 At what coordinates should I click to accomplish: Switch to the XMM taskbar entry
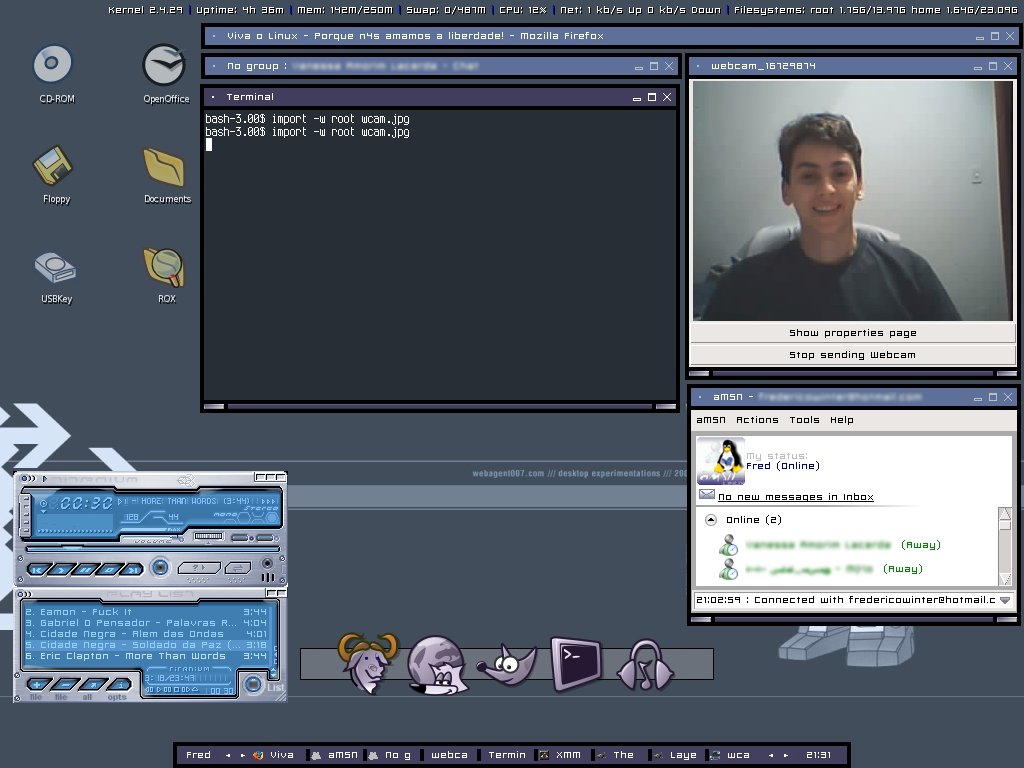click(x=560, y=755)
